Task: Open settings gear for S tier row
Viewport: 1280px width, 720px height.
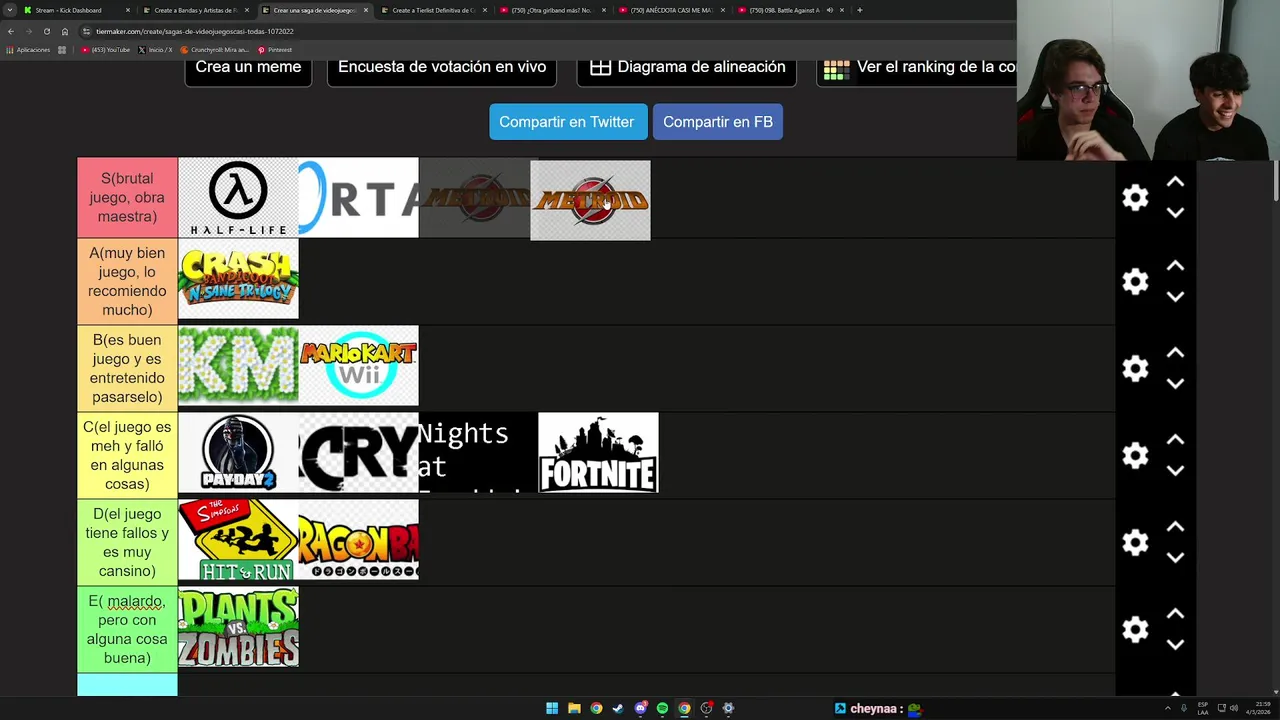Action: [1135, 197]
